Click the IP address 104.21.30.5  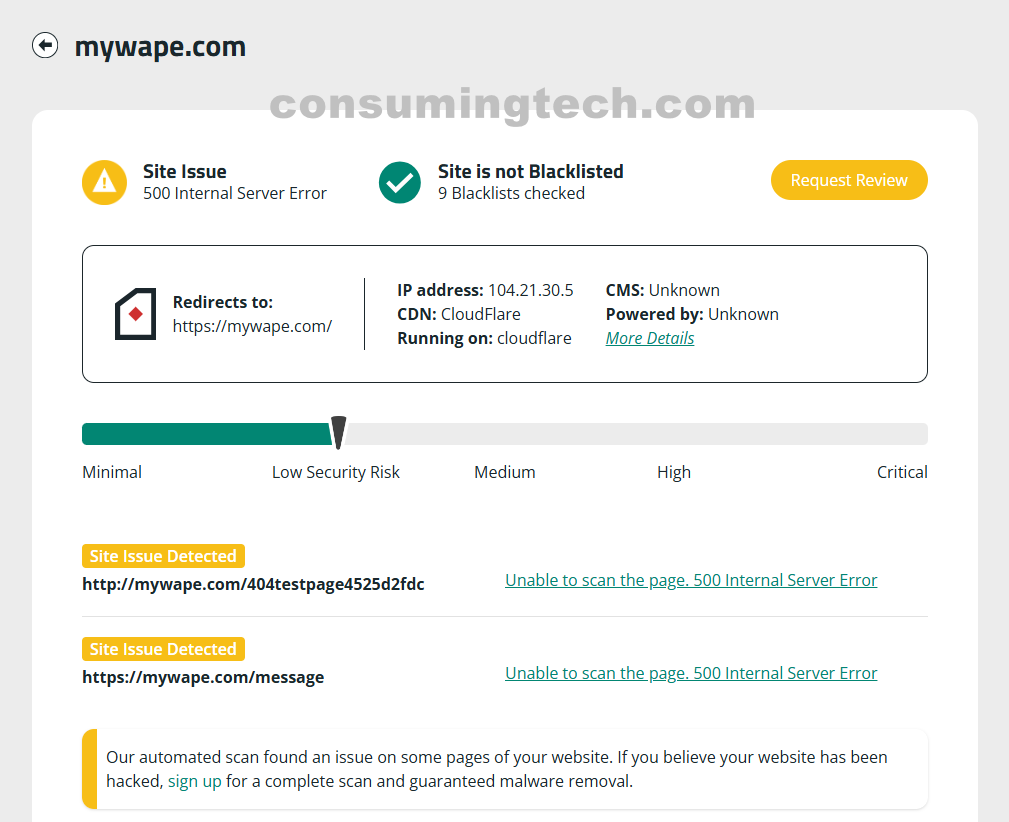click(530, 290)
